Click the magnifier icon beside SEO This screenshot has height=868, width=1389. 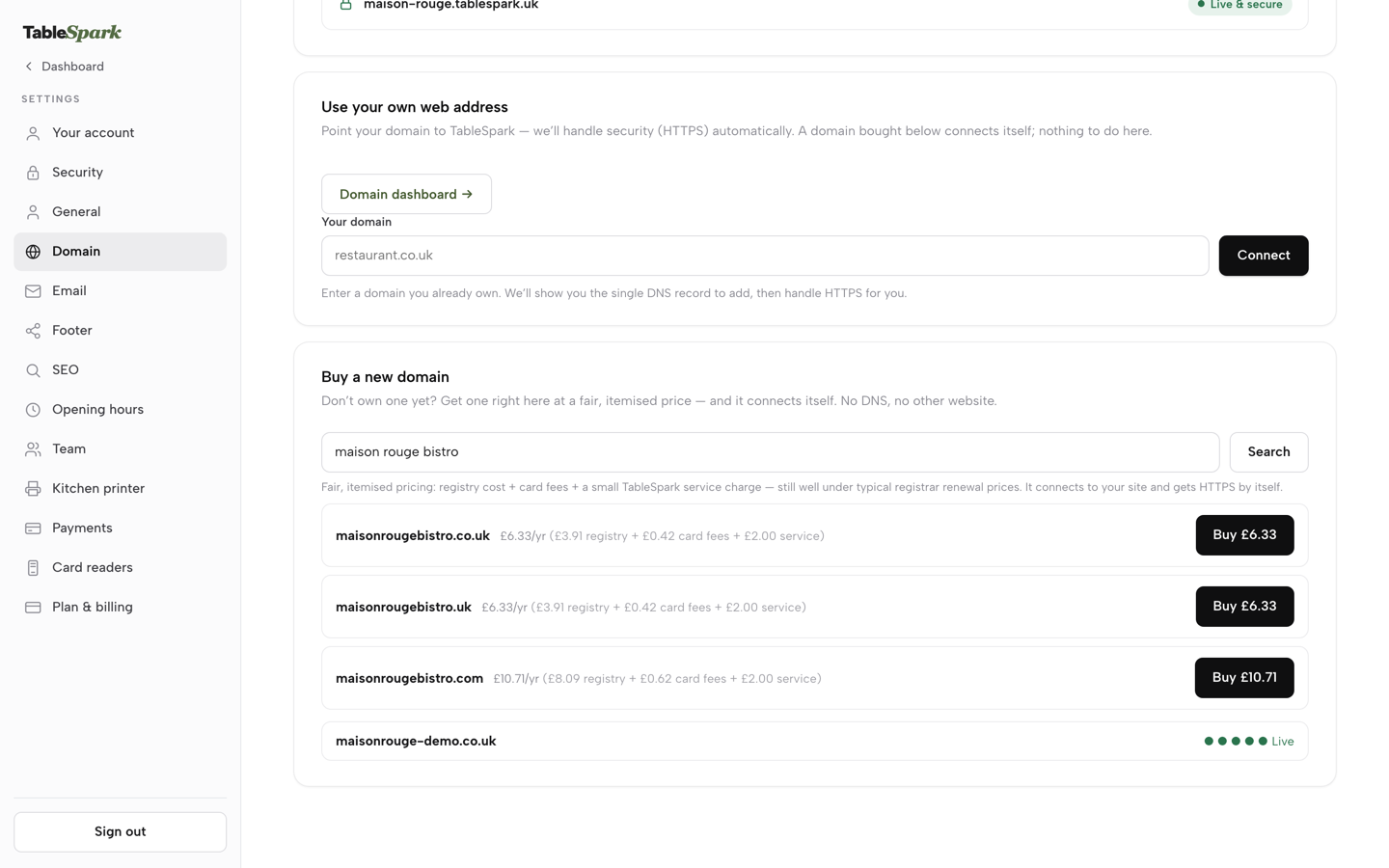33,370
